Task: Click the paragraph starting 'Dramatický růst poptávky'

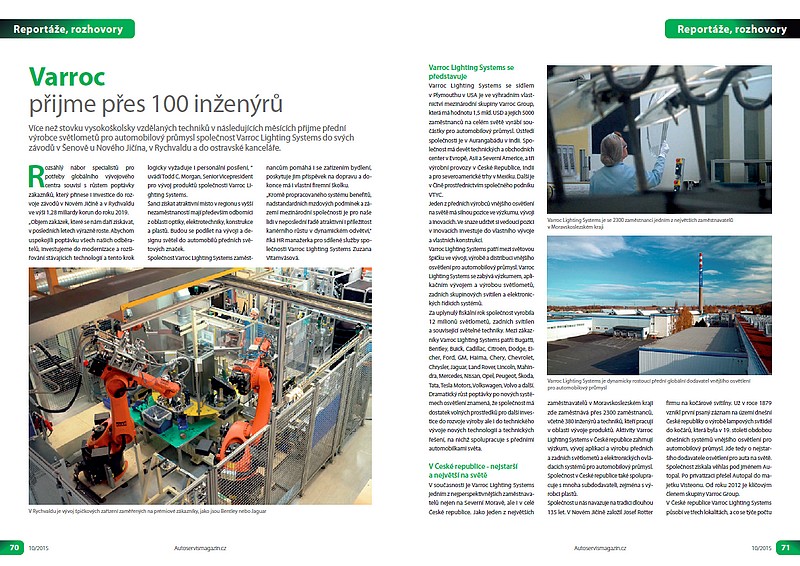Action: click(x=481, y=422)
